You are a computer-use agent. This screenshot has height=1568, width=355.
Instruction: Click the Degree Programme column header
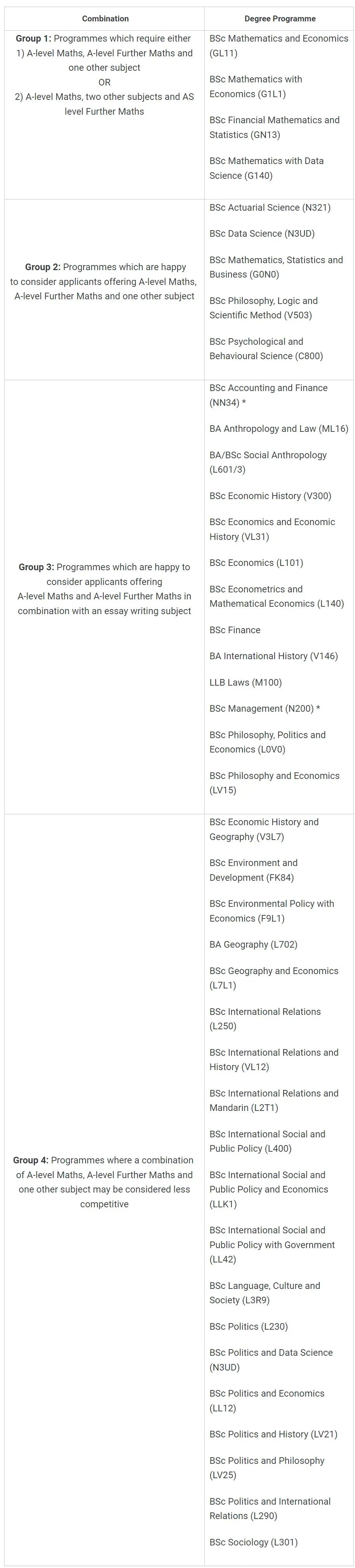(280, 18)
